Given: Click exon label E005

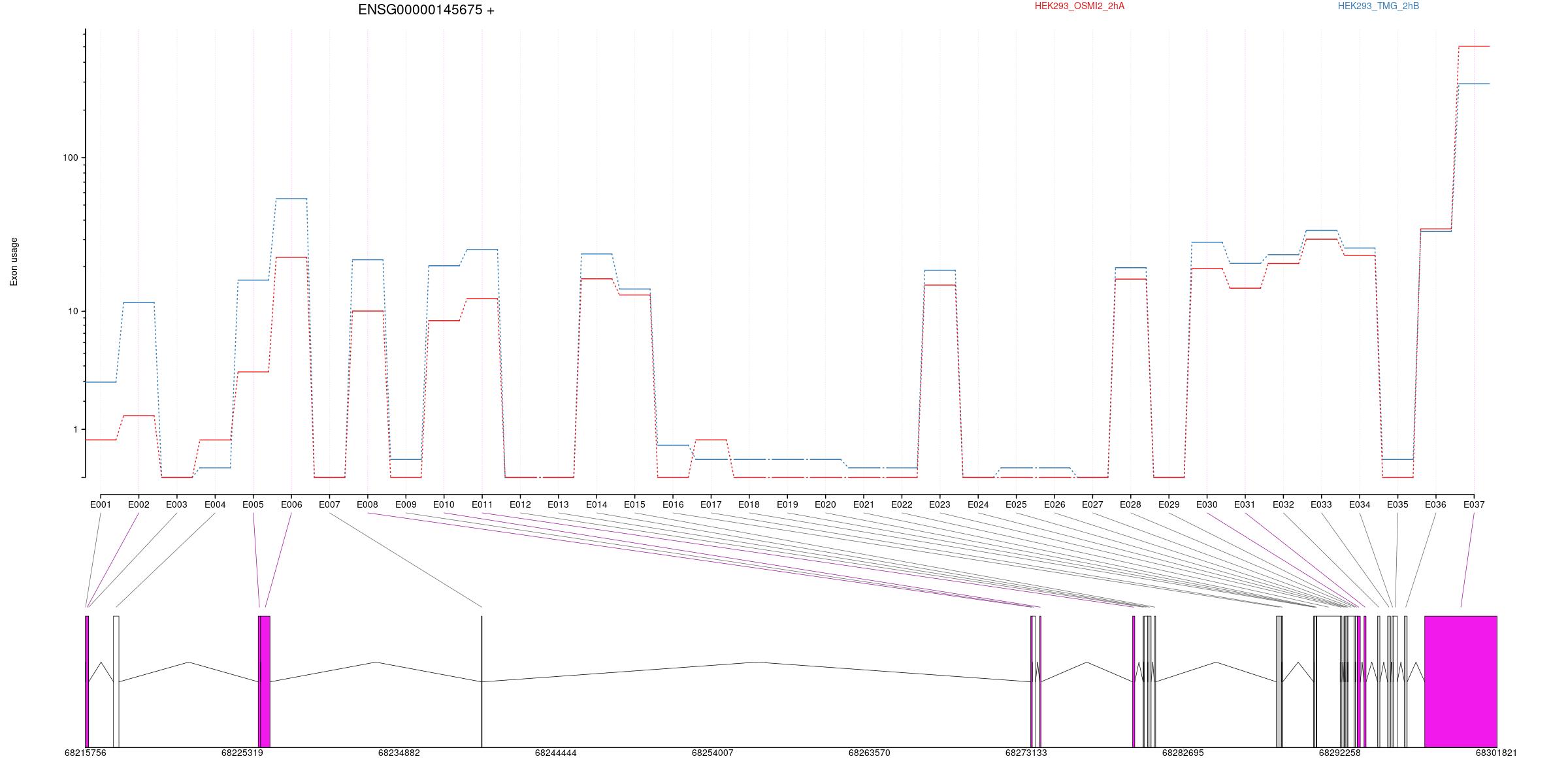Looking at the screenshot, I should [253, 504].
